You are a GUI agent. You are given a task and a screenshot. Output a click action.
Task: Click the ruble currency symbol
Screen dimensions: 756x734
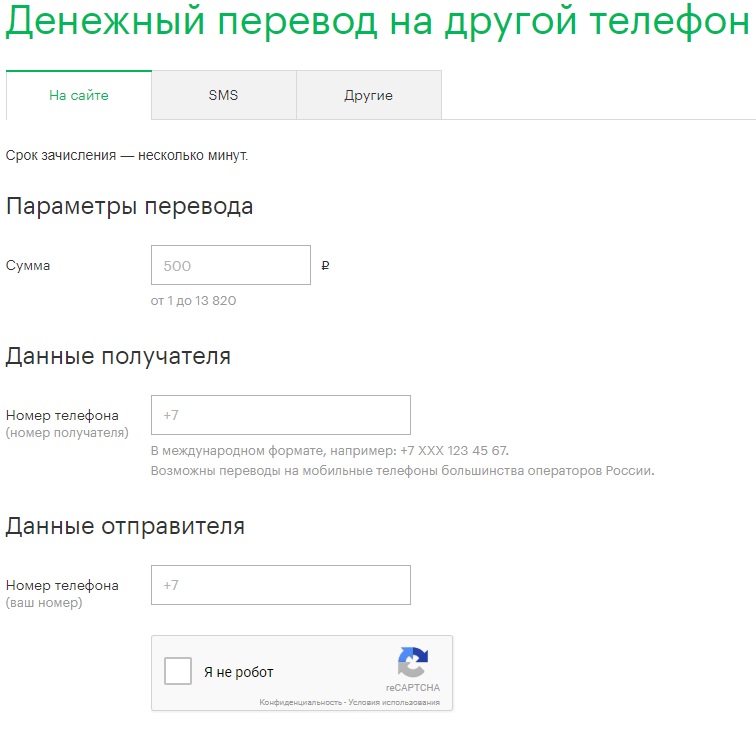(326, 266)
